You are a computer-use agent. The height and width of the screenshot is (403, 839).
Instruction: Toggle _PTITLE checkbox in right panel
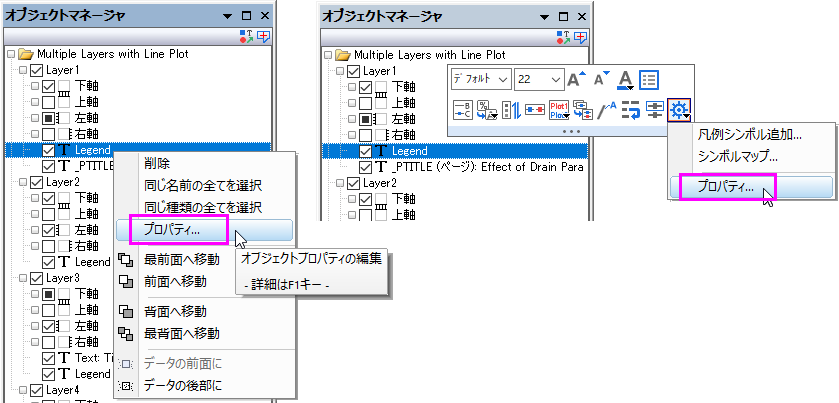point(366,167)
